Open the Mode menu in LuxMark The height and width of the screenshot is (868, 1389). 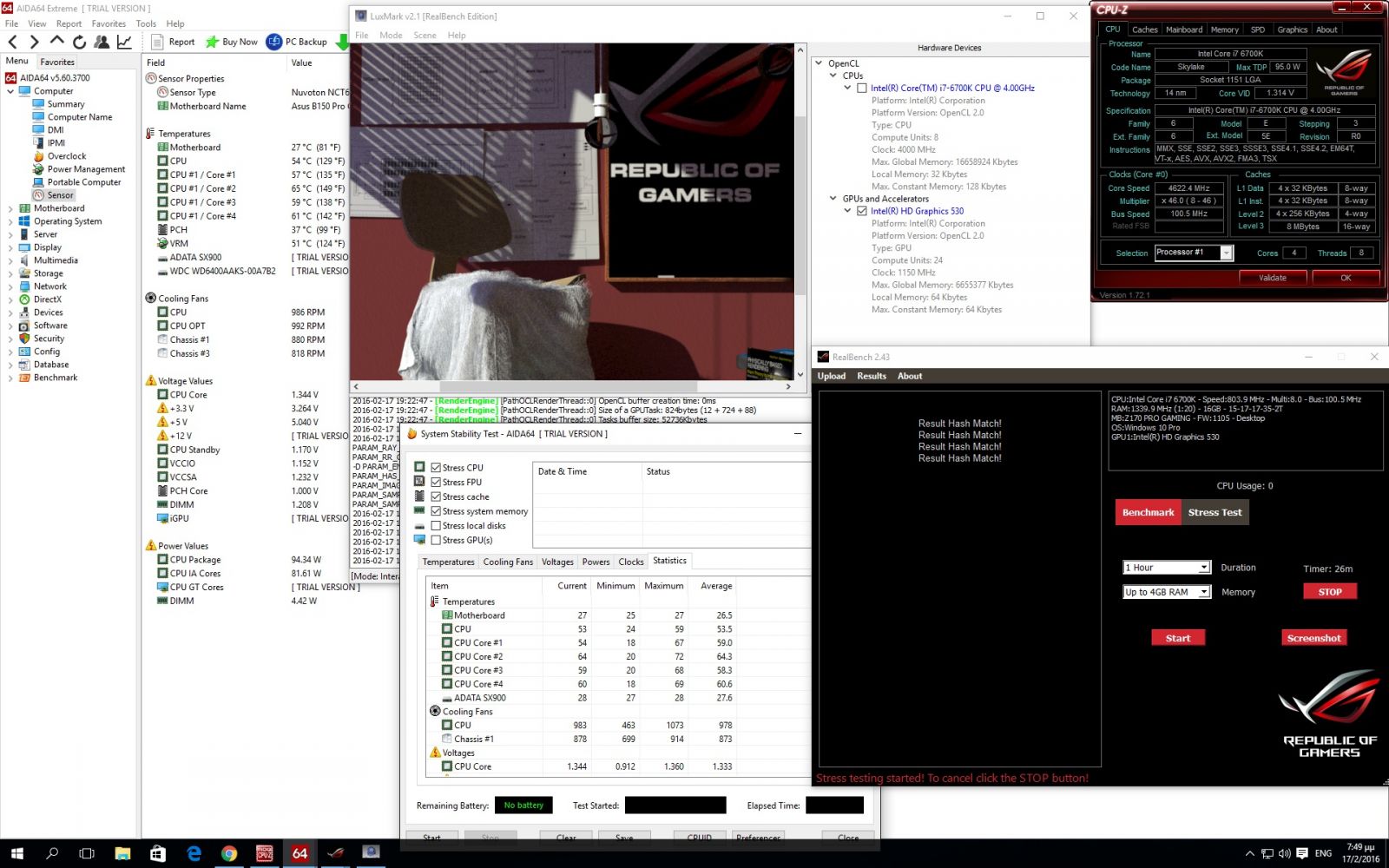[x=391, y=36]
